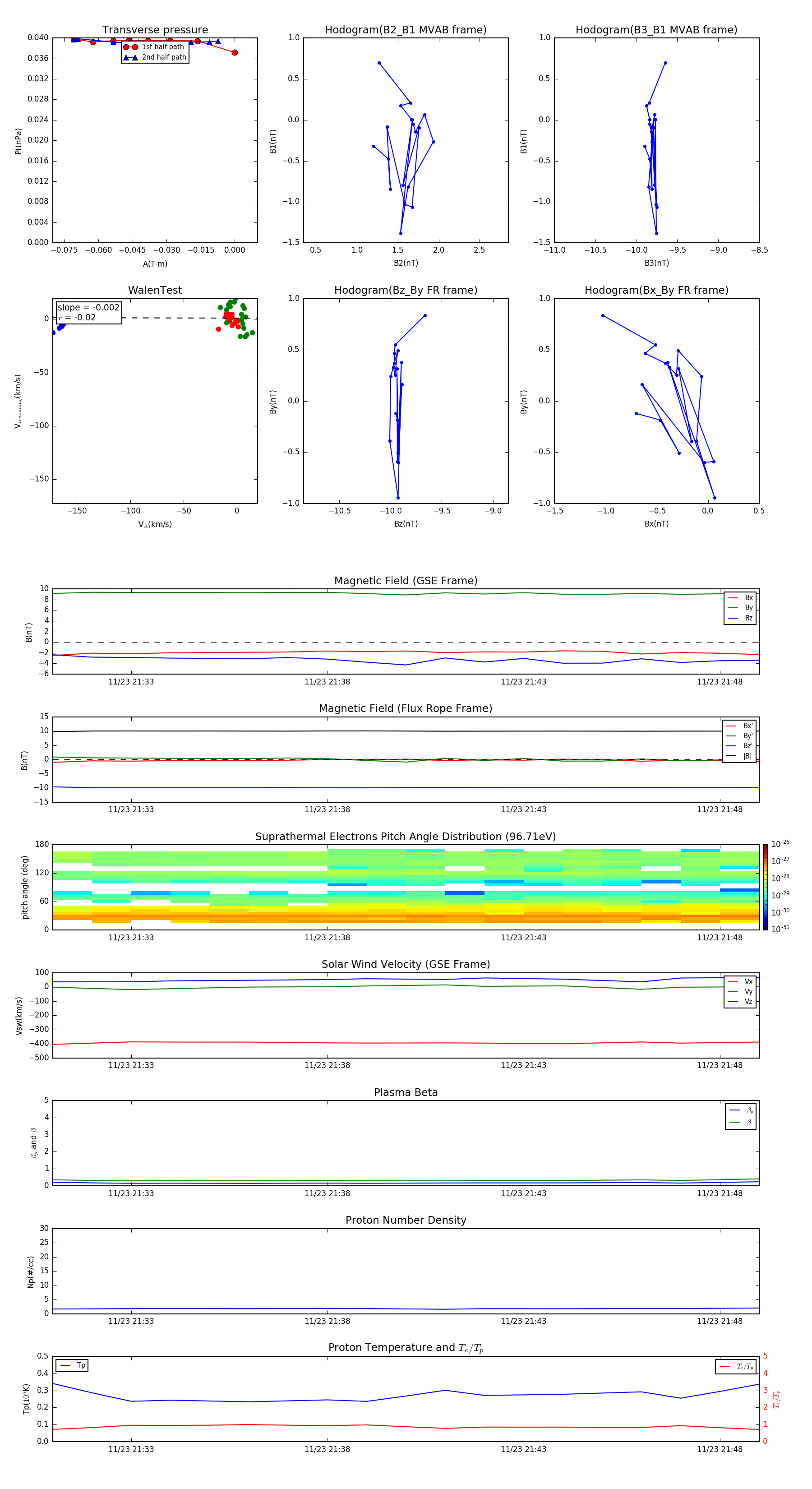Click the By legend entry in GSE magnetic field plot
Screen dimensions: 812x1489
pos(740,607)
